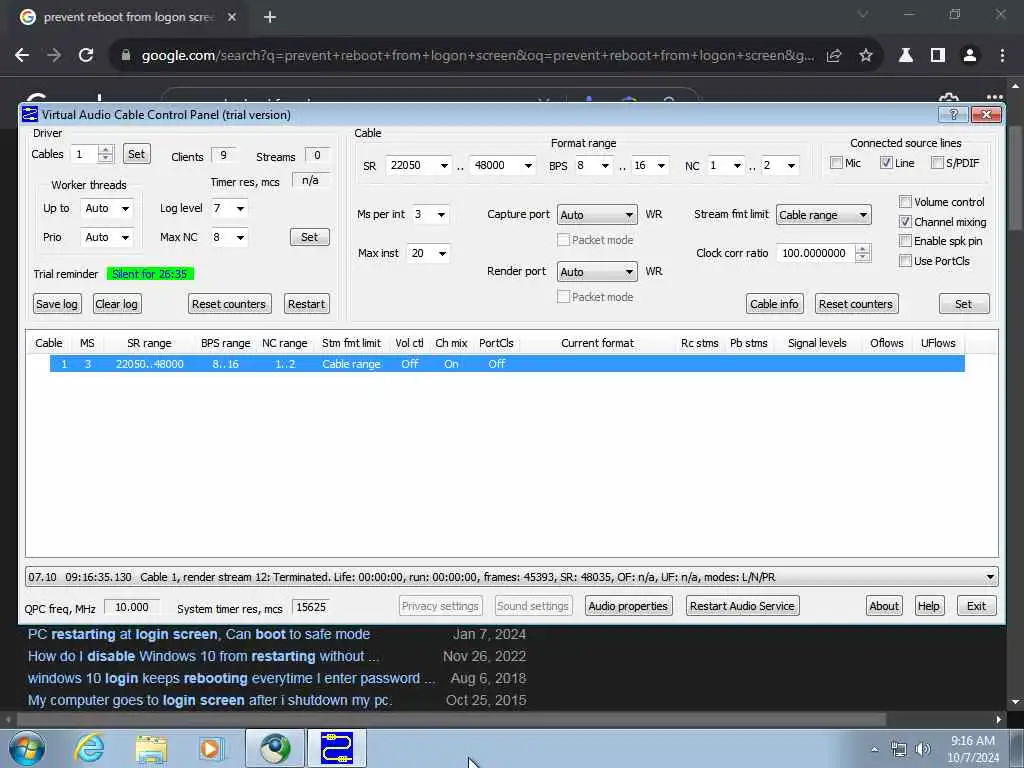
Task: Switch to Virtual Audio Cable taskbar button
Action: click(337, 748)
